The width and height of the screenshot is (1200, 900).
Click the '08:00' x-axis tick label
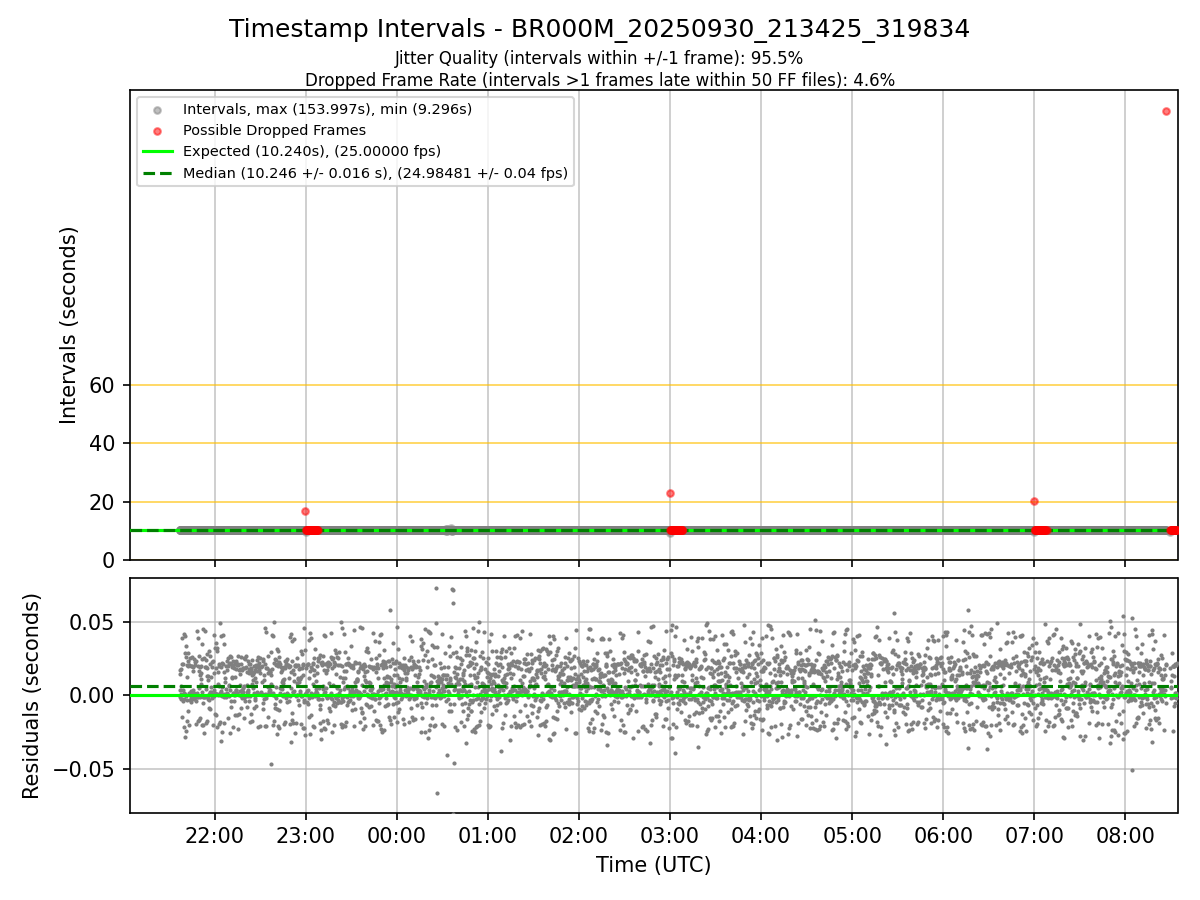(1125, 835)
